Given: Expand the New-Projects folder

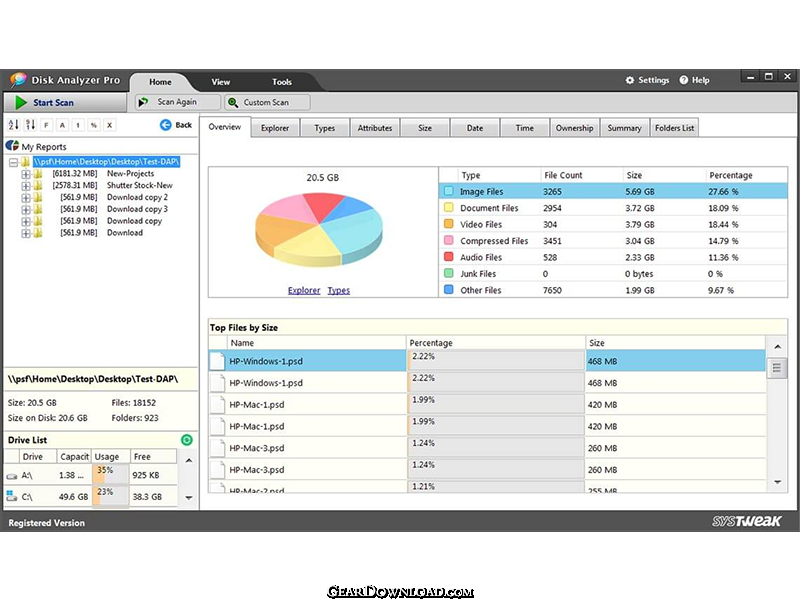Looking at the screenshot, I should pyautogui.click(x=26, y=174).
